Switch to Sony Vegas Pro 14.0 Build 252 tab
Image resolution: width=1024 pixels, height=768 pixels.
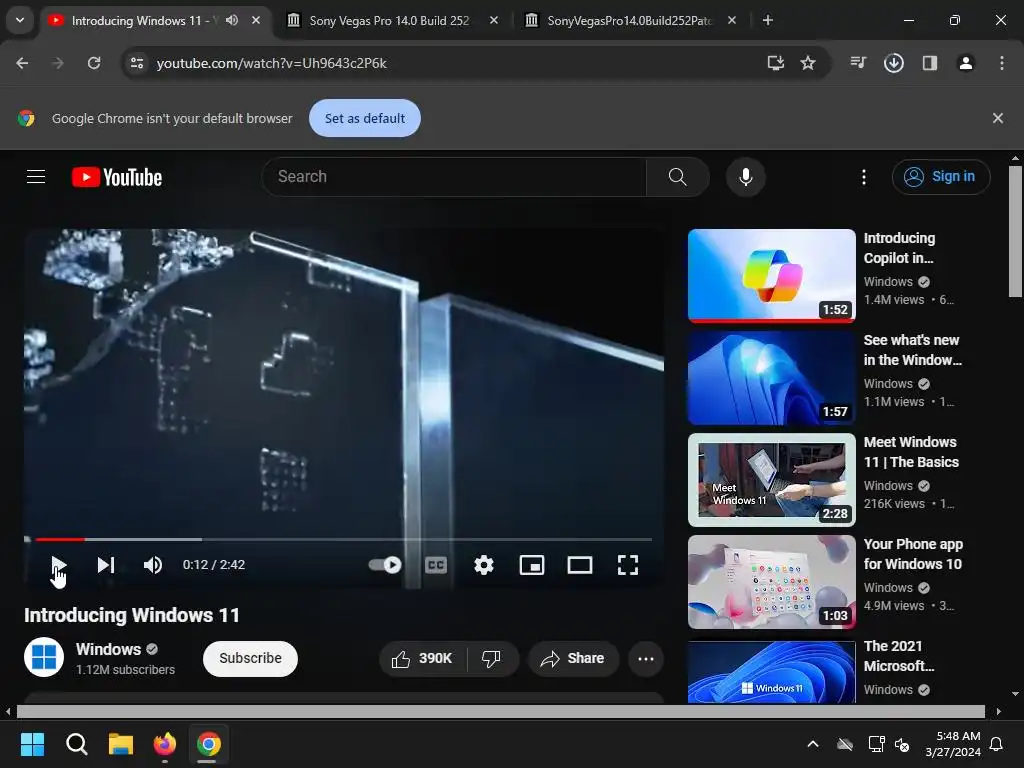pos(389,20)
